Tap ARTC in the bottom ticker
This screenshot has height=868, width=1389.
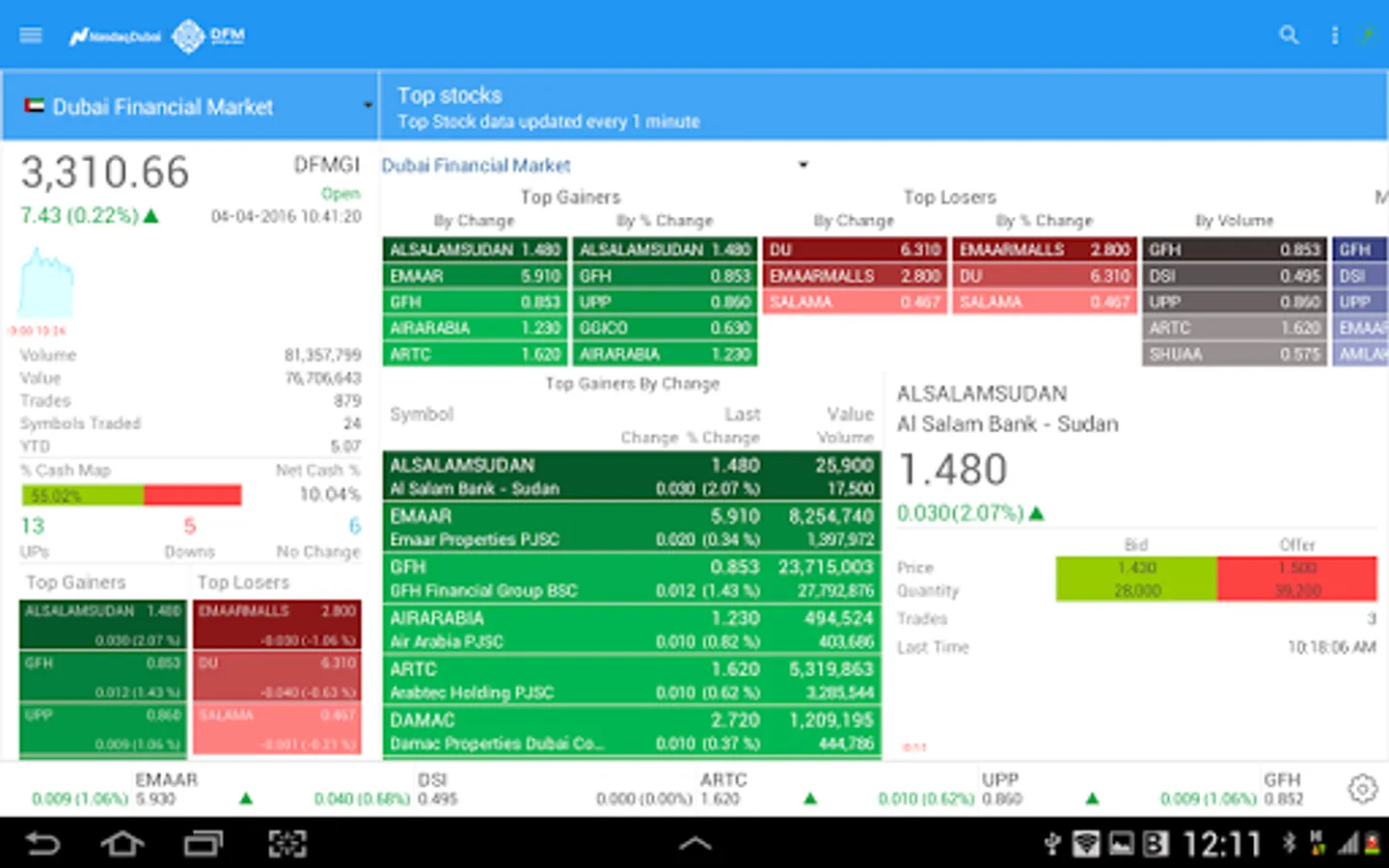point(723,779)
